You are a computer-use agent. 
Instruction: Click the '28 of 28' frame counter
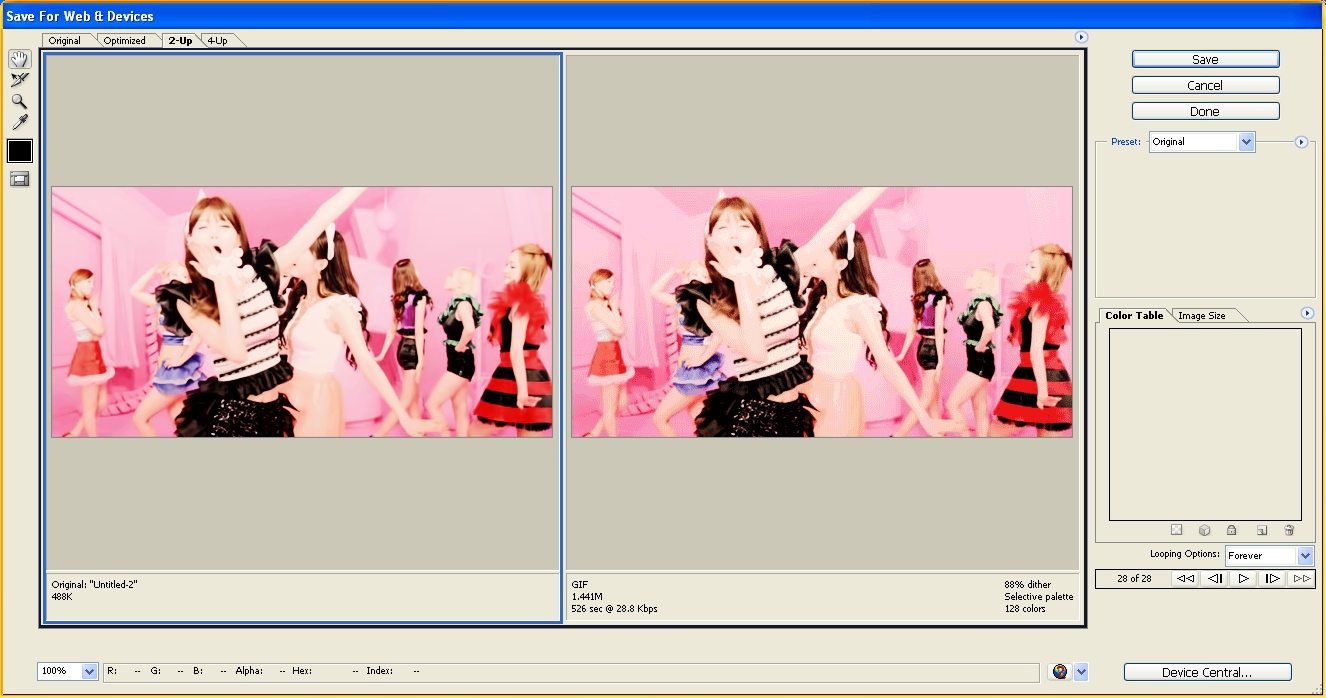pyautogui.click(x=1134, y=578)
